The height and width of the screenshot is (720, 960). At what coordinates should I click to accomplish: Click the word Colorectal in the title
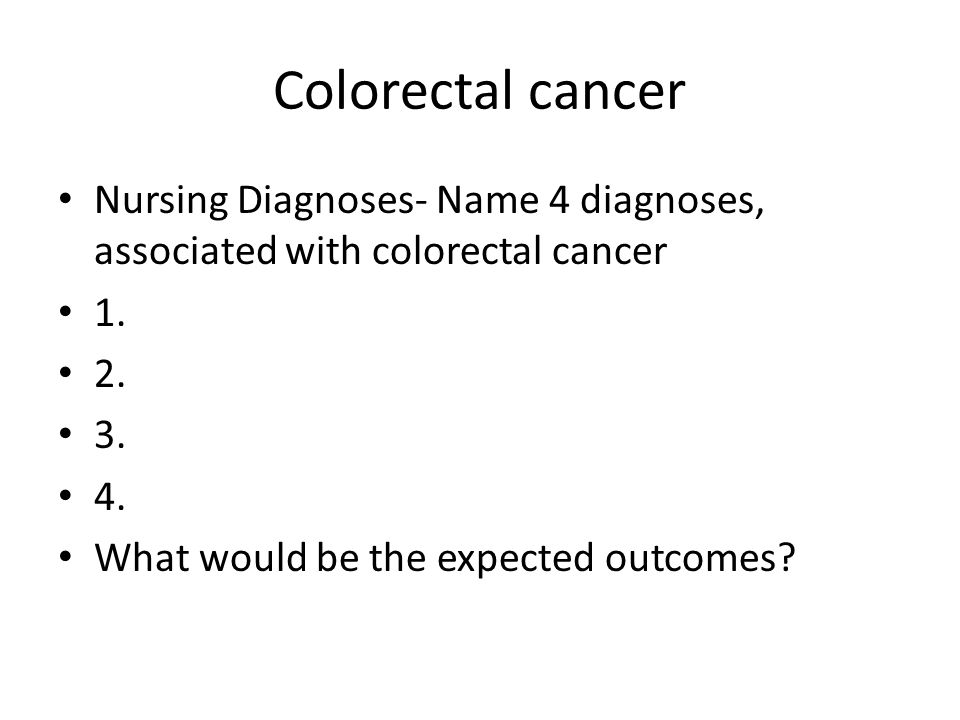(393, 91)
